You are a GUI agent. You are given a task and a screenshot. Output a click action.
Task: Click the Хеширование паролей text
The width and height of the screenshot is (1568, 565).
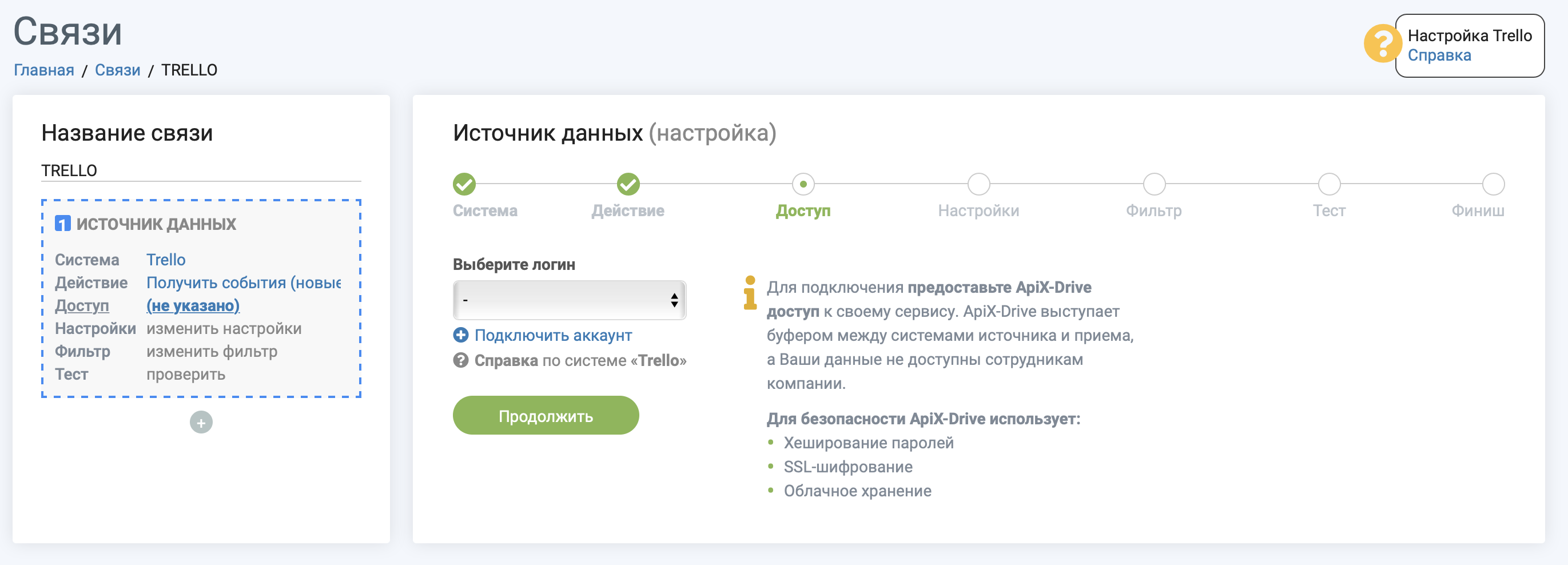868,443
